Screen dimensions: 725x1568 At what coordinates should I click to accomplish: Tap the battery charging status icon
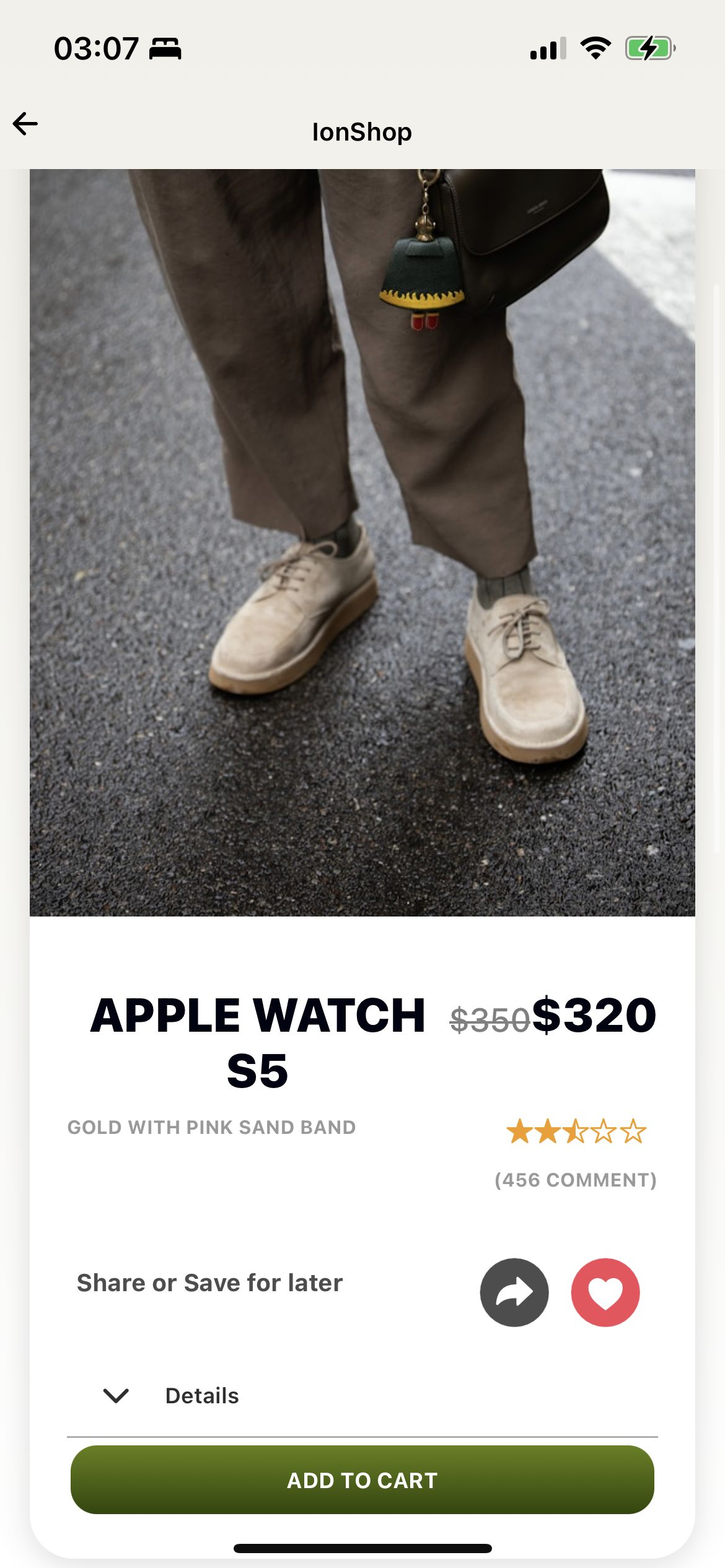click(650, 48)
